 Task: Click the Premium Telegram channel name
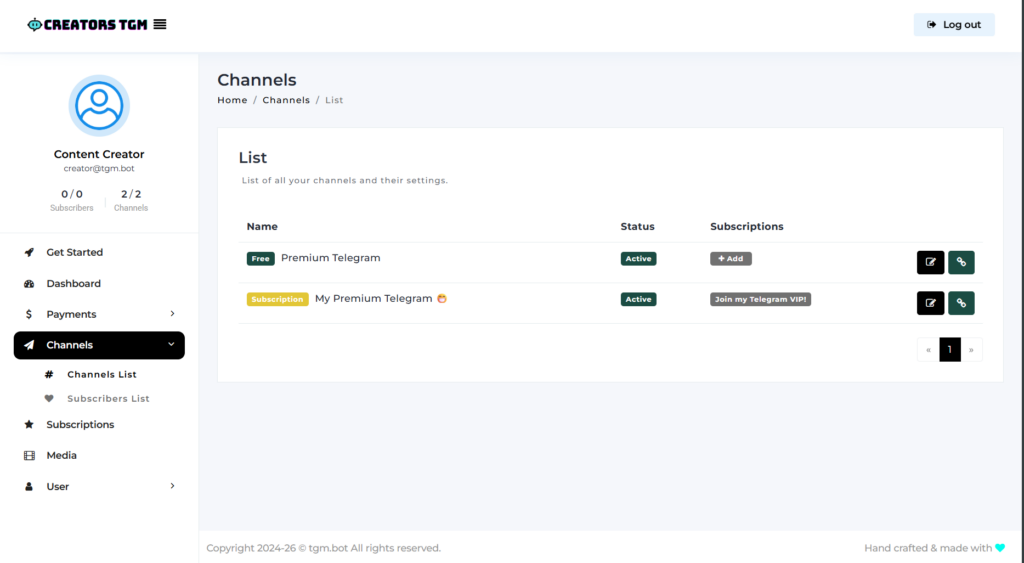[x=330, y=258]
